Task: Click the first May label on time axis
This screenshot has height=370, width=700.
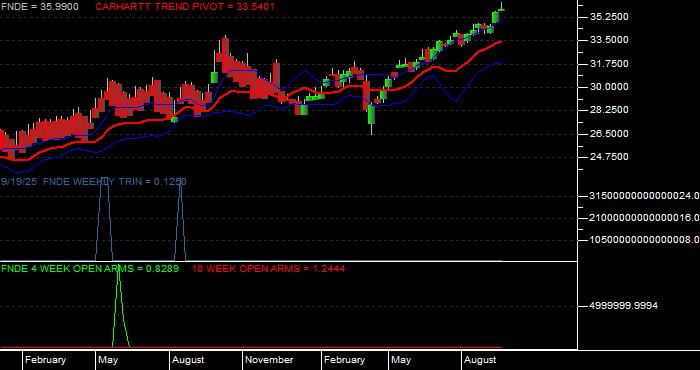Action: coord(108,360)
